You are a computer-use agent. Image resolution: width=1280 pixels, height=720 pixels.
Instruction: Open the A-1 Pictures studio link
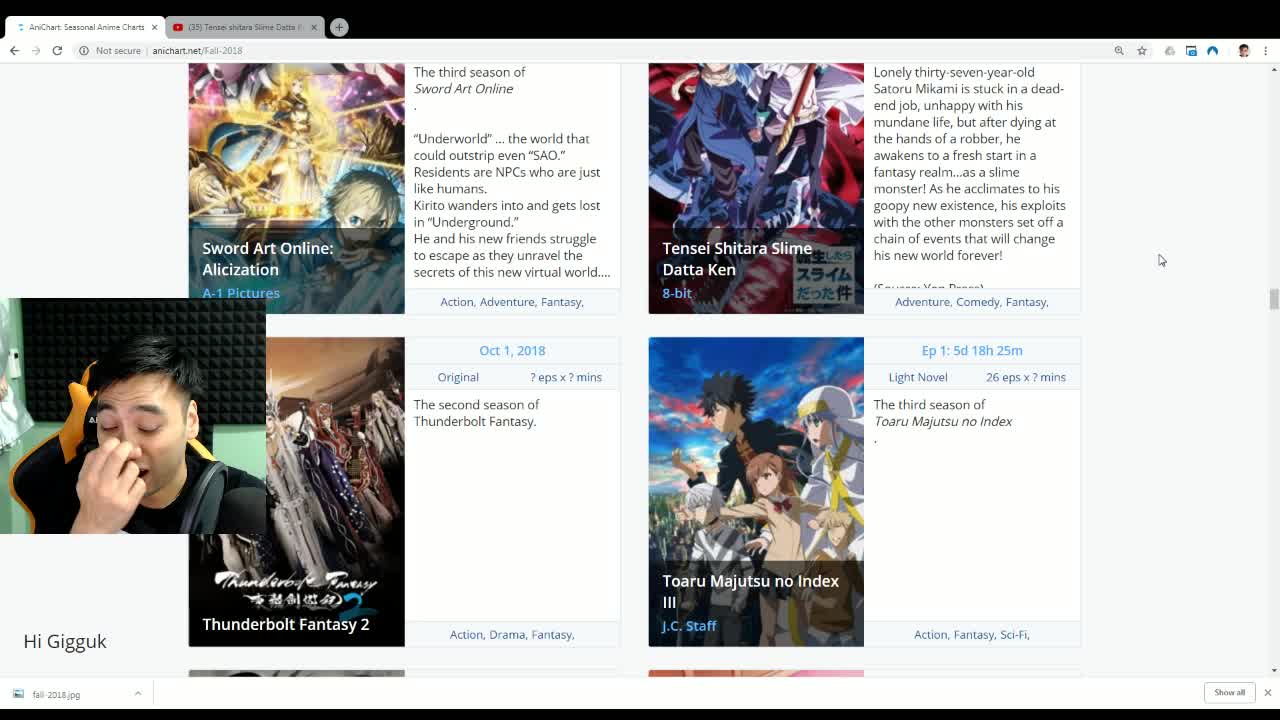click(x=241, y=293)
